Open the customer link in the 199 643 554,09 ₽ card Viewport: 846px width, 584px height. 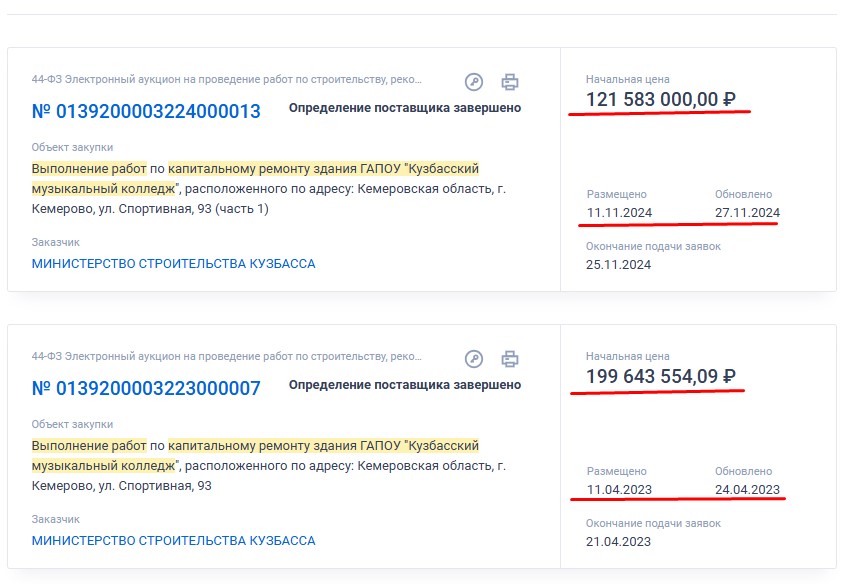(x=173, y=541)
